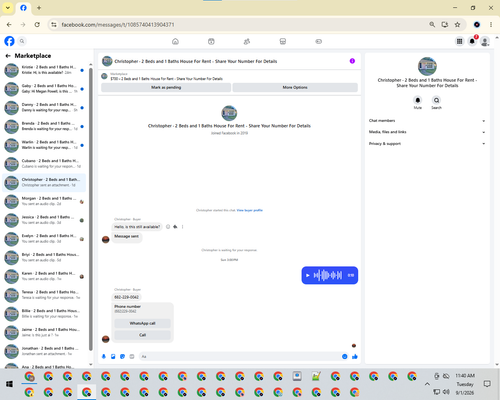This screenshot has width=500, height=400.
Task: Open Brenda conversation
Action: 44,126
